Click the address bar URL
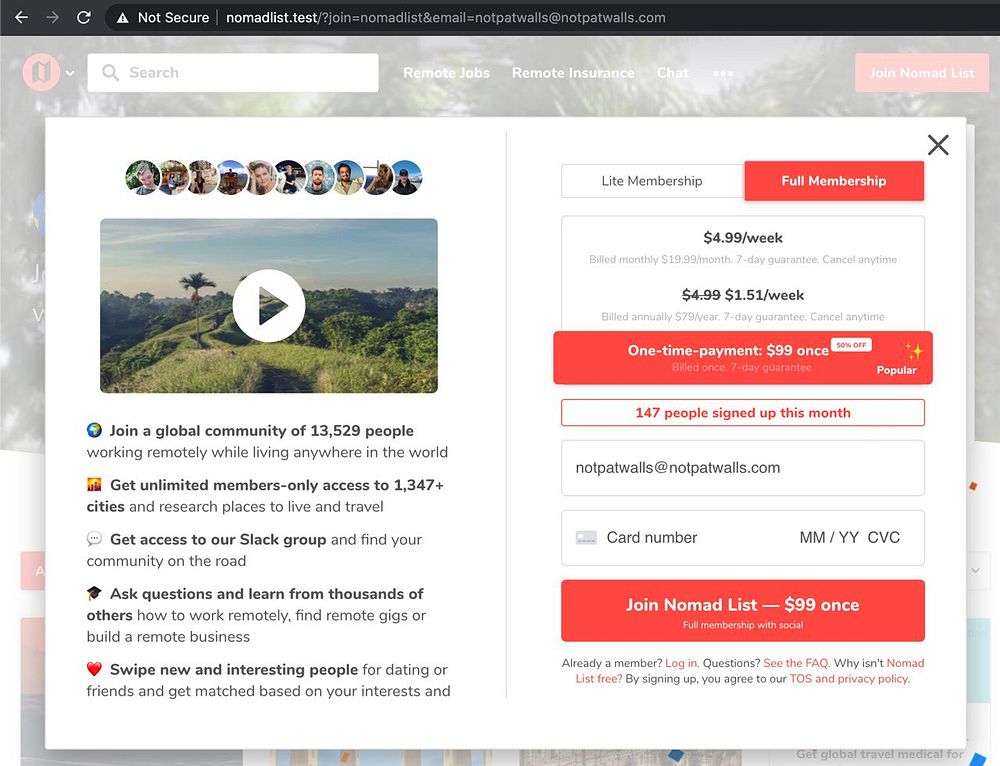 click(x=445, y=18)
